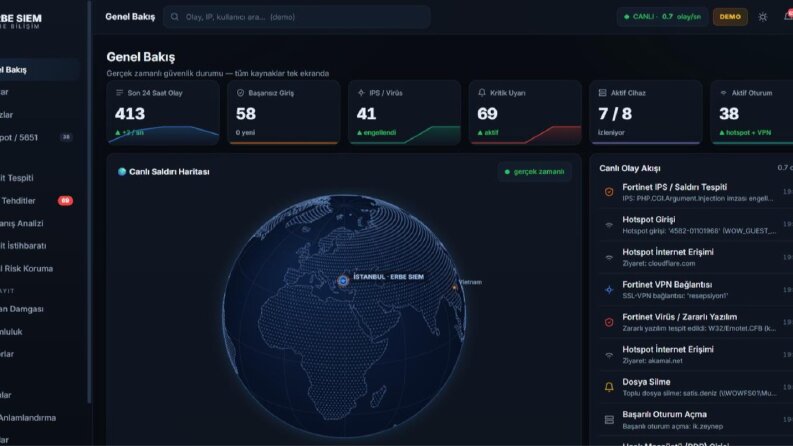Click the sidebar vertical scrollbar
Screen dimensions: 793x446
tap(90, 202)
